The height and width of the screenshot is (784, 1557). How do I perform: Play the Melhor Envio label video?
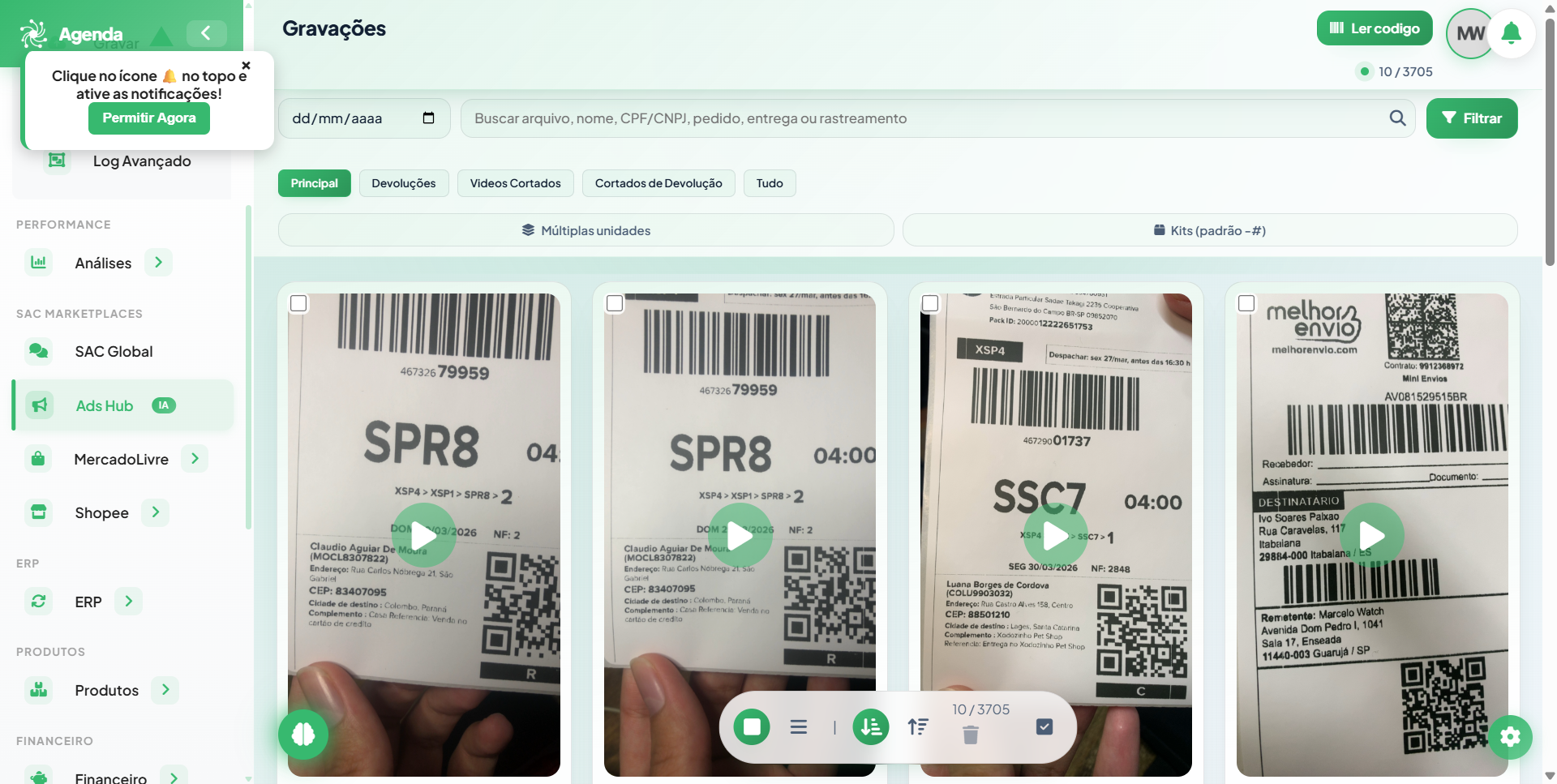click(x=1372, y=535)
